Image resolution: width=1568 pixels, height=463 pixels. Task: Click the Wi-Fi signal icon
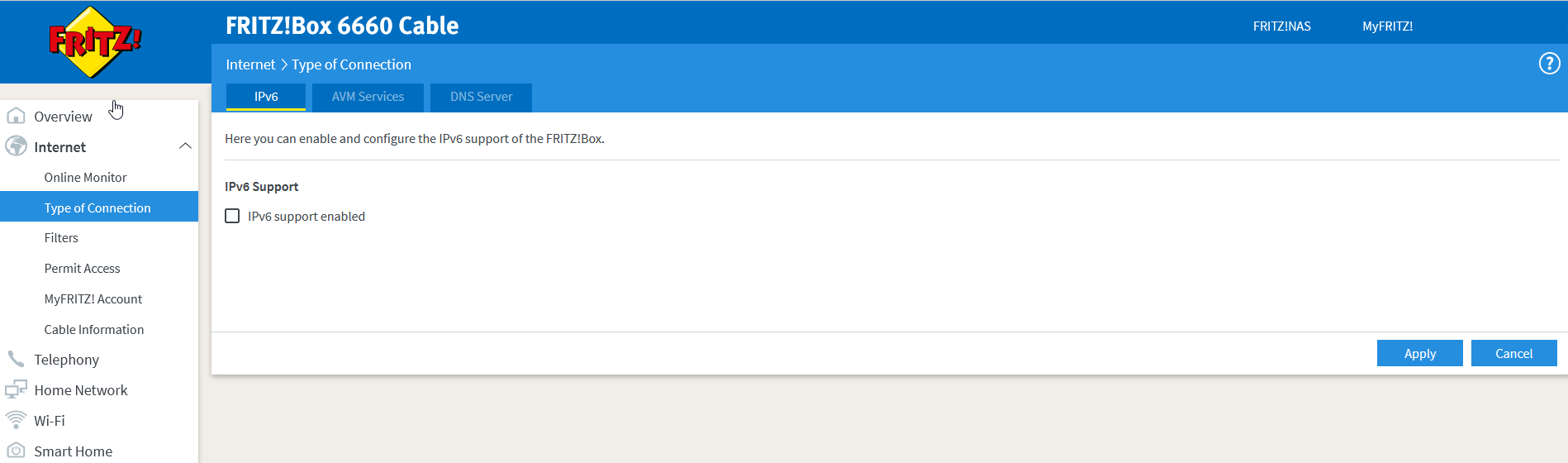click(16, 420)
